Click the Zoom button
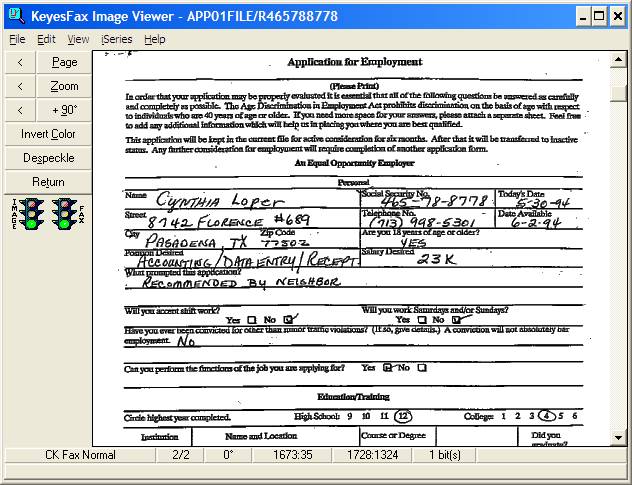This screenshot has height=485, width=632. 64,86
